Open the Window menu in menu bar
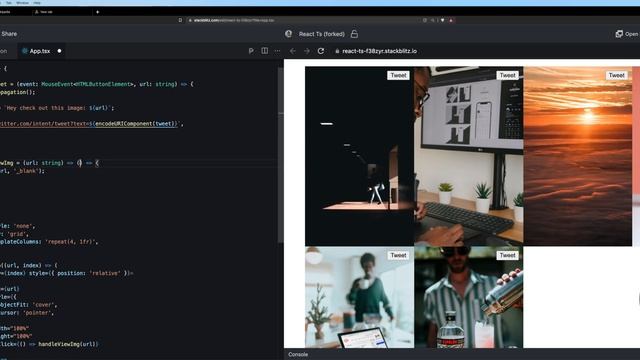This screenshot has height=360, width=640. (22, 2)
